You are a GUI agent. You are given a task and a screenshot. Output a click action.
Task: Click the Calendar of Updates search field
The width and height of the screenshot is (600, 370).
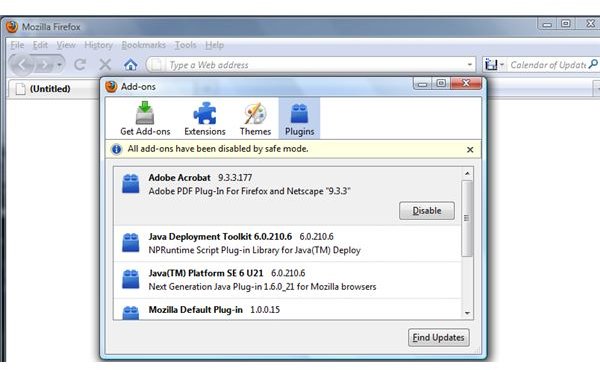pyautogui.click(x=548, y=65)
